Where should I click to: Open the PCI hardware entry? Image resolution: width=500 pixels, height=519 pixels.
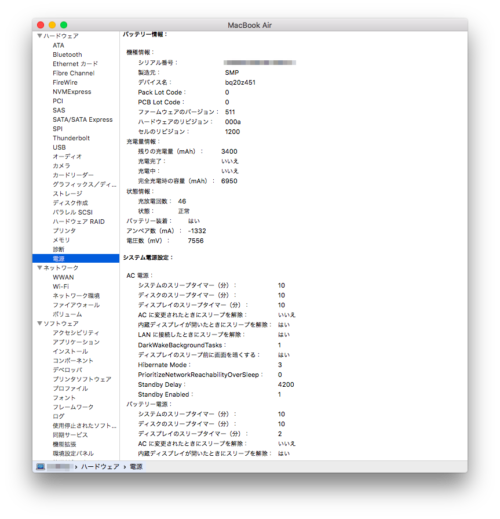(x=58, y=101)
